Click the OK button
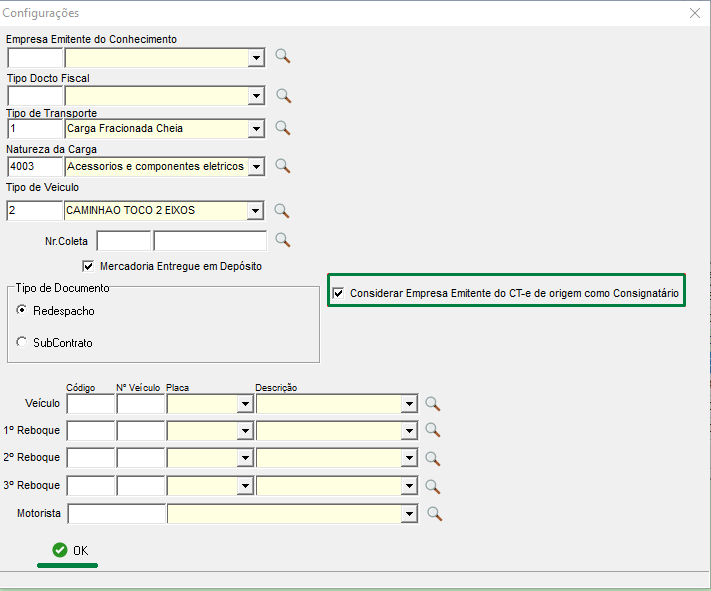 coord(70,550)
